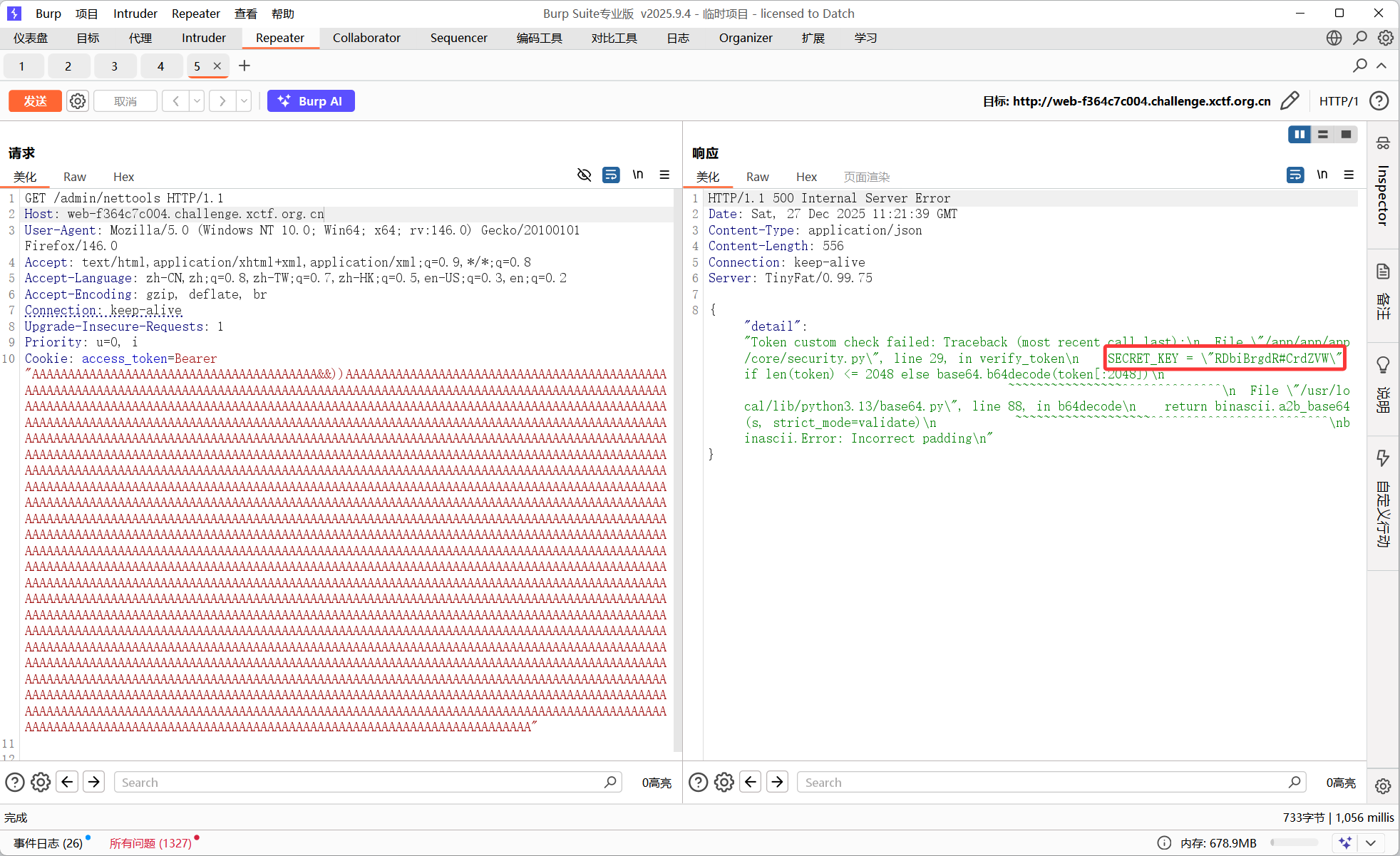
Task: Open the lightbulb 说明 side panel icon
Action: 1383,366
